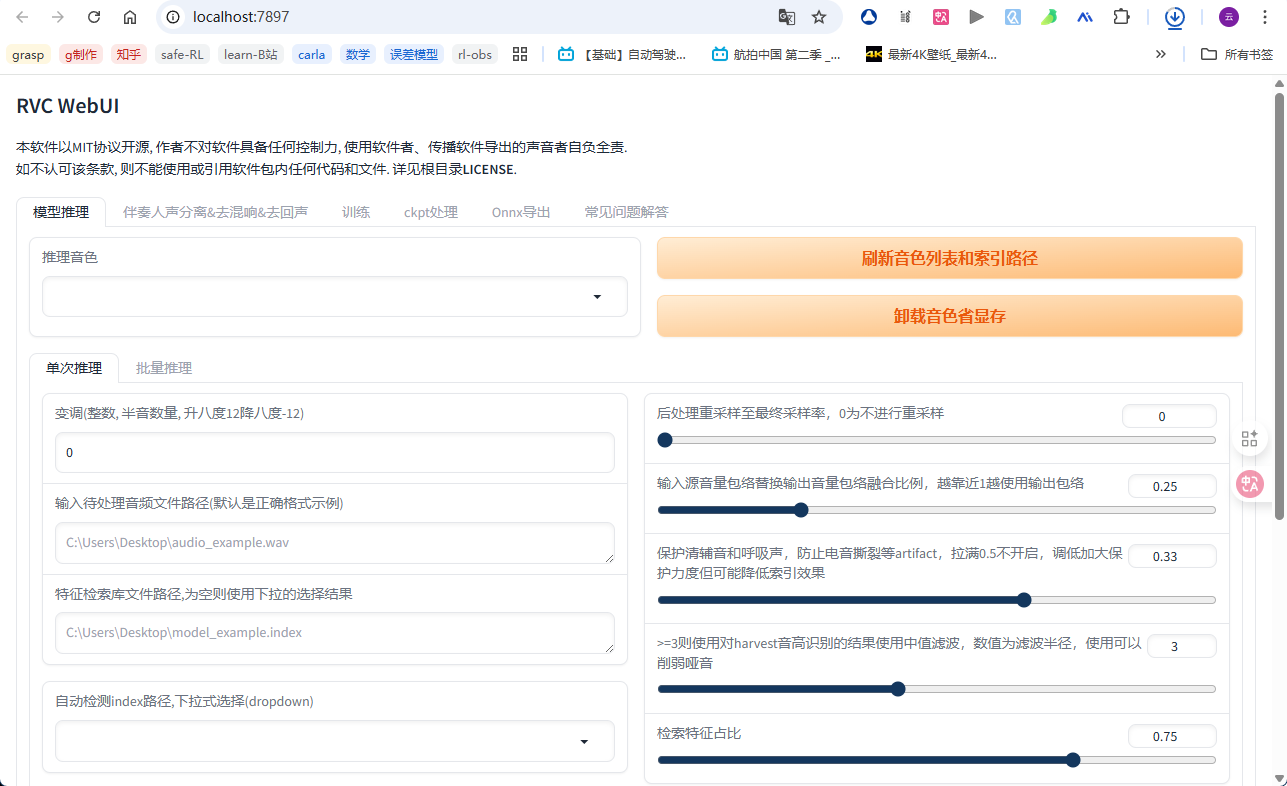Viewport: 1287px width, 786px height.
Task: Open the grasp bookmark folder
Action: pyautogui.click(x=28, y=54)
